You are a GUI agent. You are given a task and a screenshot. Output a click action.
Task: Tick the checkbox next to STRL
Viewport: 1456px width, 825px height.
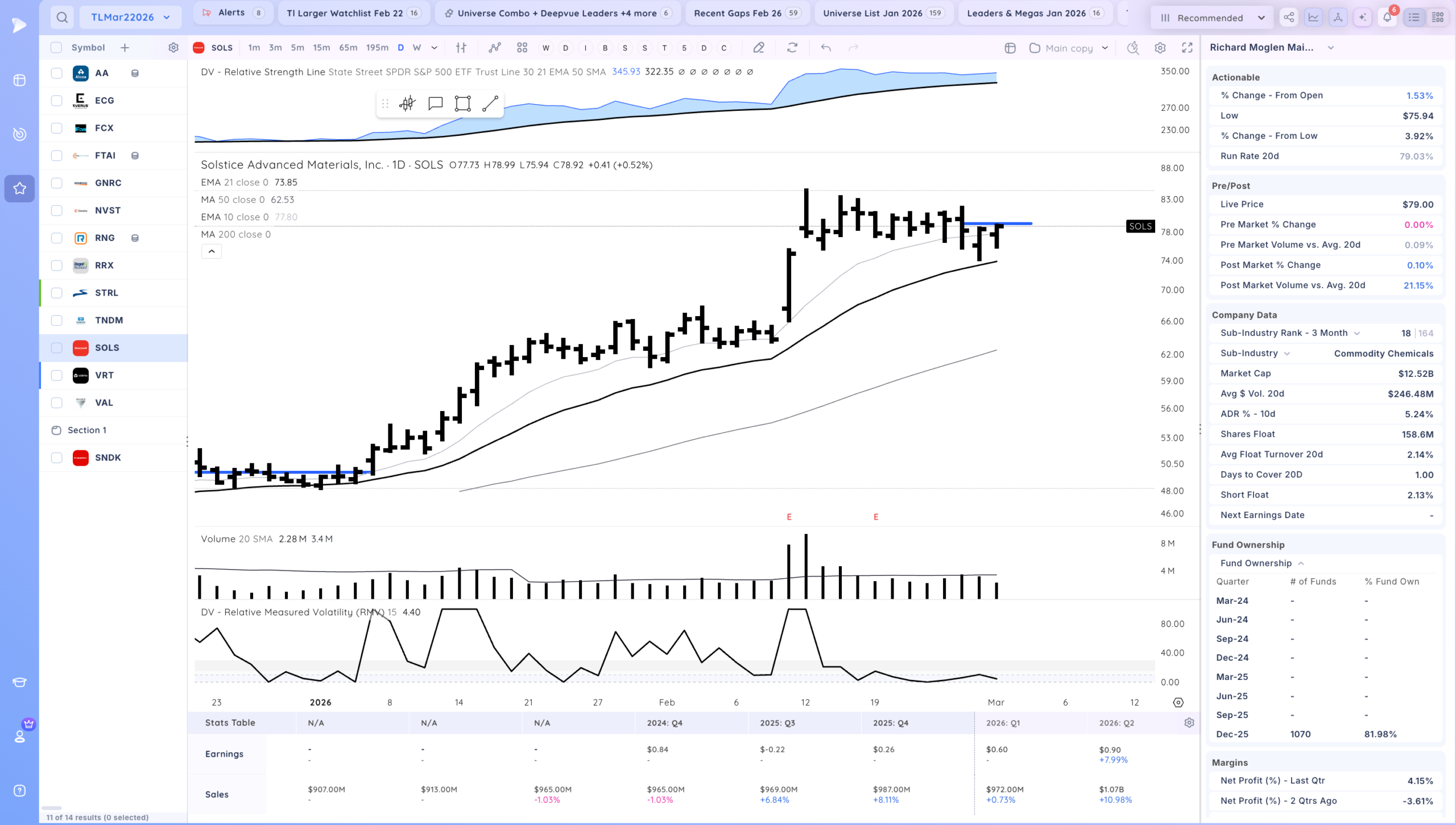(56, 293)
